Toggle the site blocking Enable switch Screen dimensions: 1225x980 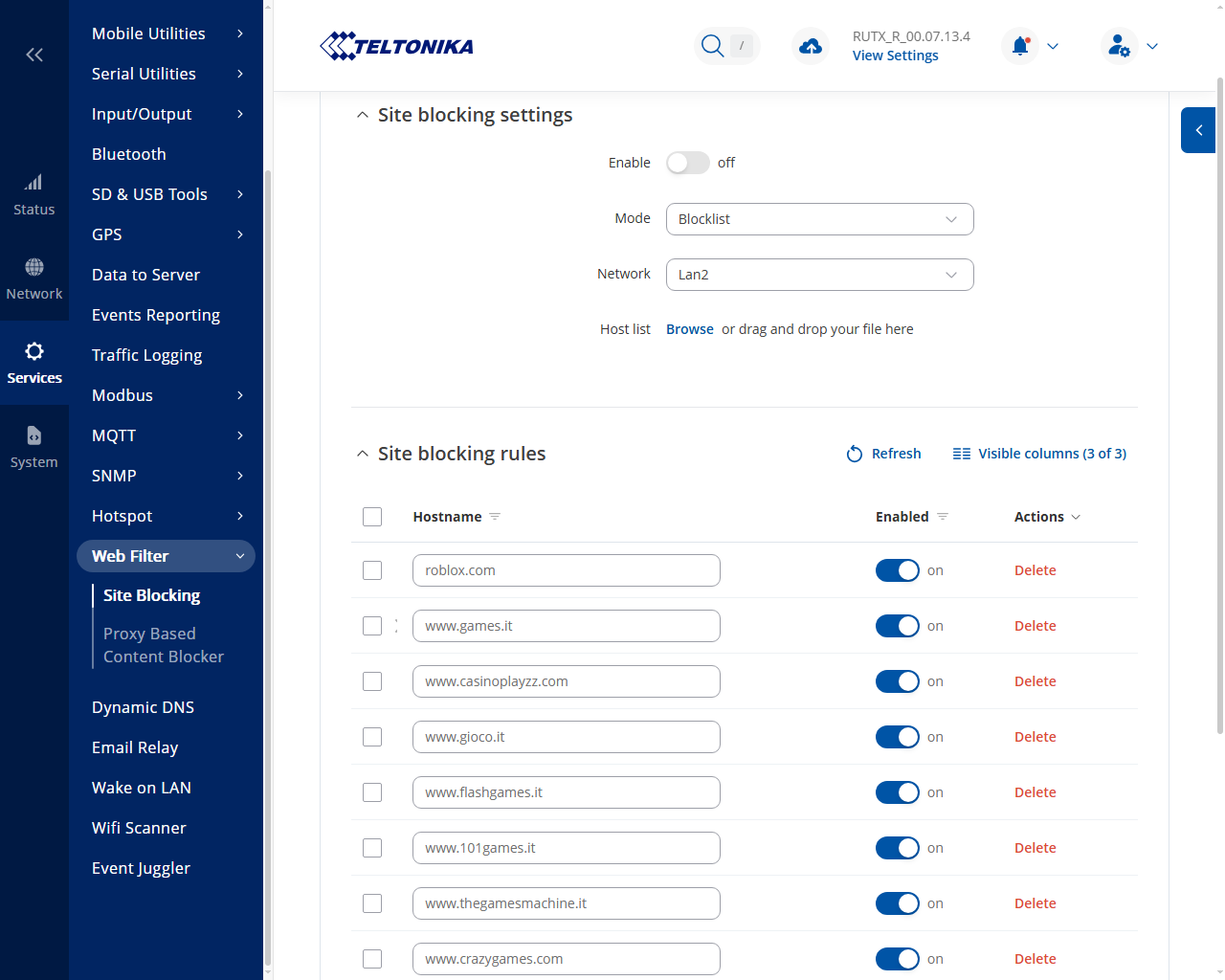point(688,163)
